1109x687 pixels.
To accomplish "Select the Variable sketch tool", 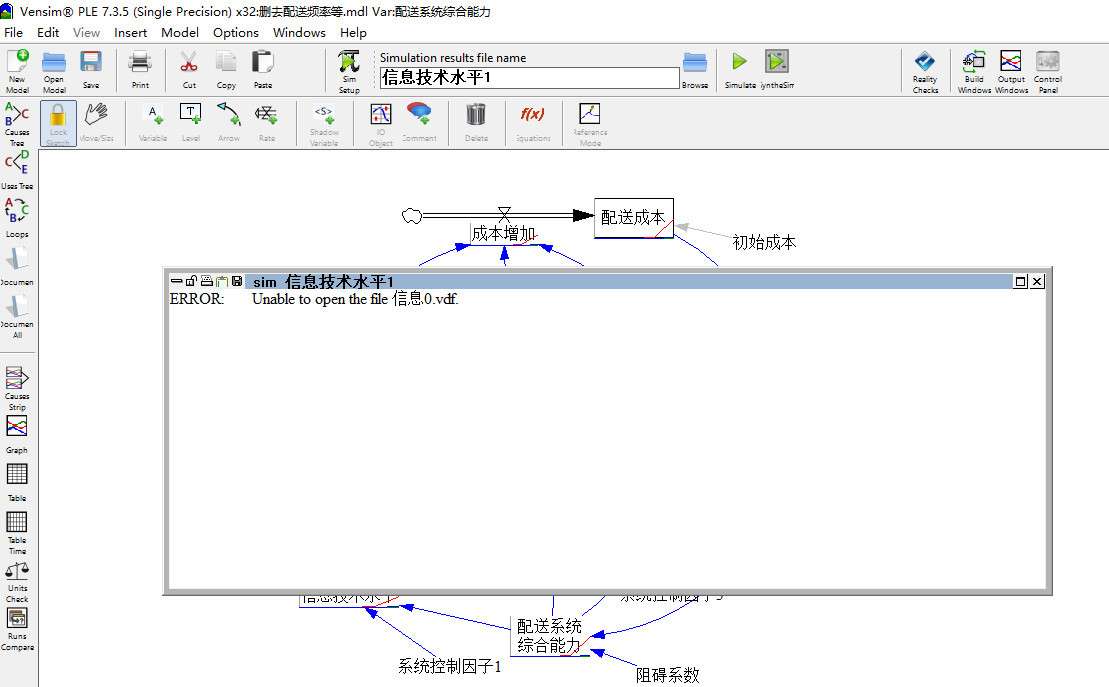I will point(153,122).
